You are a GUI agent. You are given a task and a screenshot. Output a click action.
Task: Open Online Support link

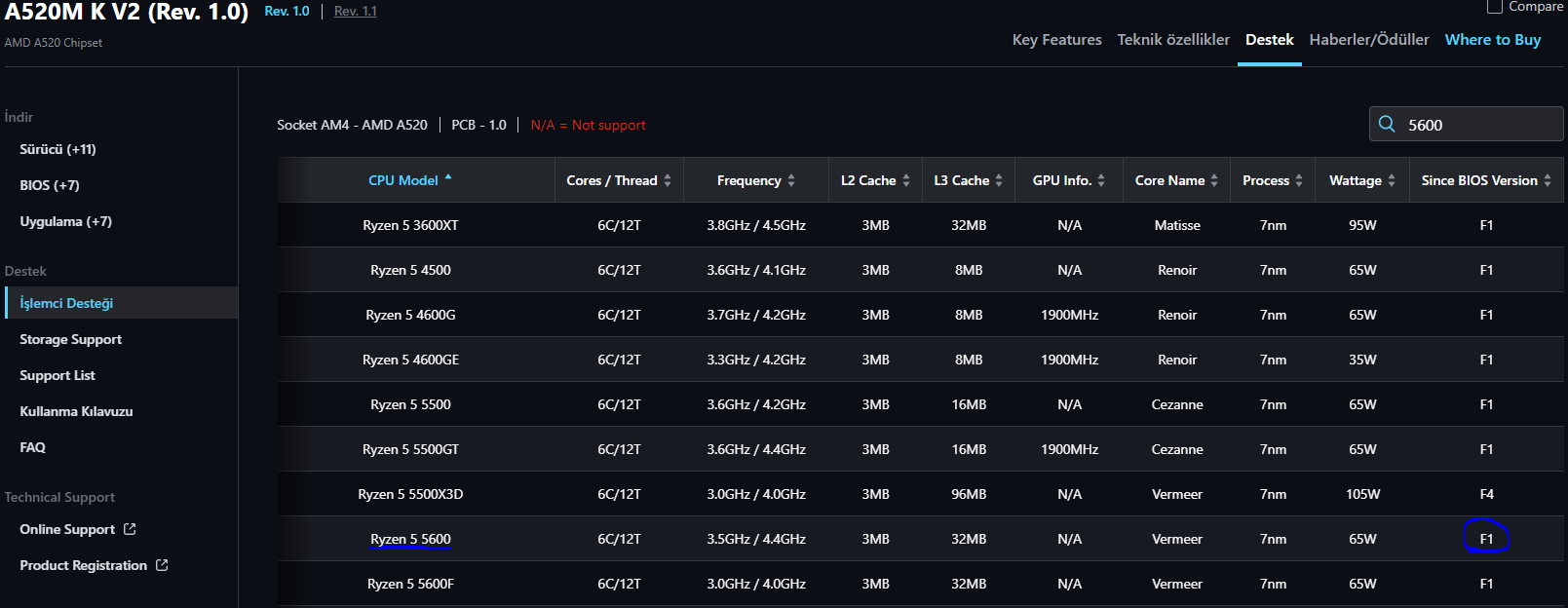click(x=67, y=529)
